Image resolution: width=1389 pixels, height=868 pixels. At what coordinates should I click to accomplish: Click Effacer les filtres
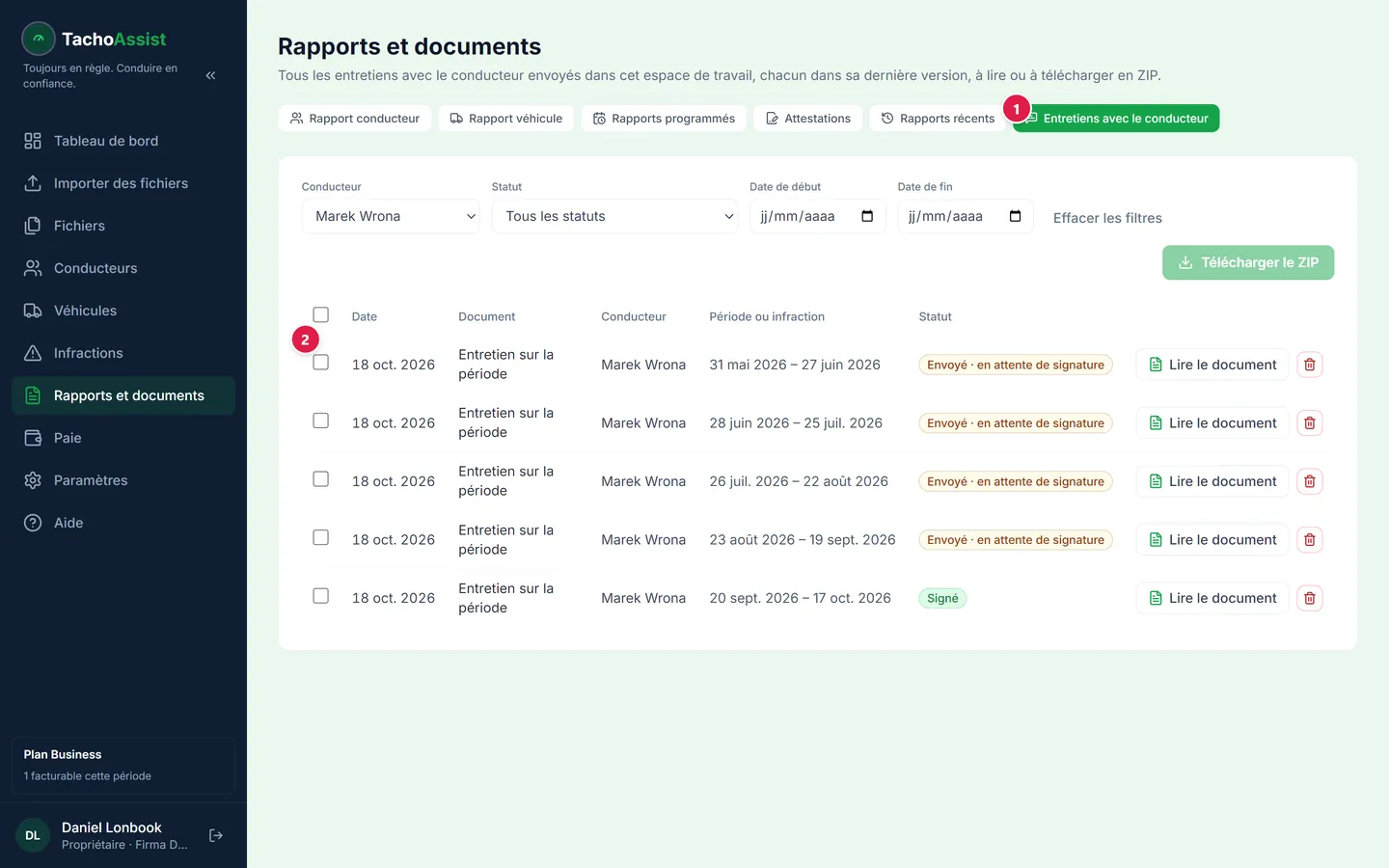tap(1107, 218)
